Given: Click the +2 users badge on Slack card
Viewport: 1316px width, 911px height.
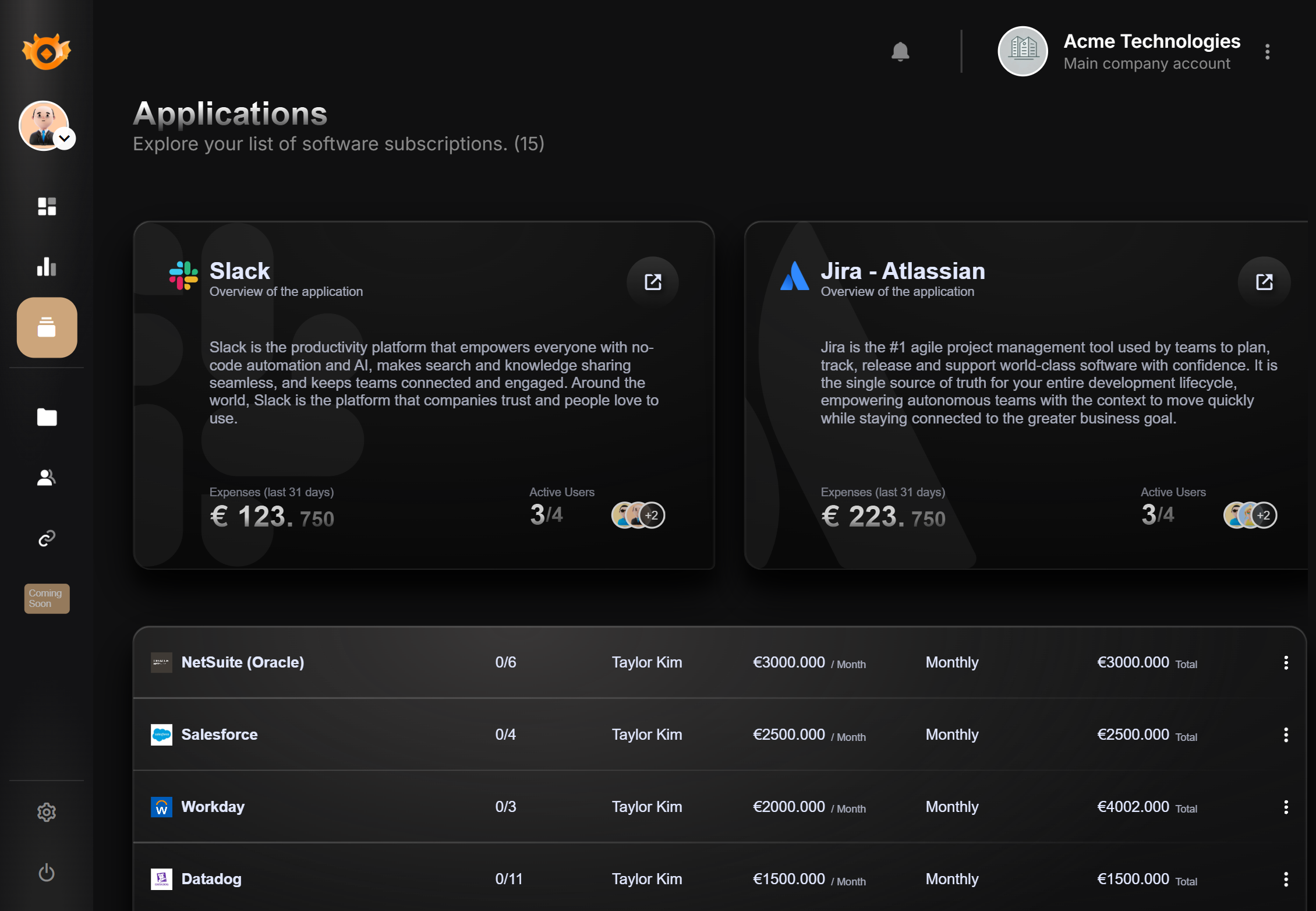Looking at the screenshot, I should pyautogui.click(x=652, y=515).
